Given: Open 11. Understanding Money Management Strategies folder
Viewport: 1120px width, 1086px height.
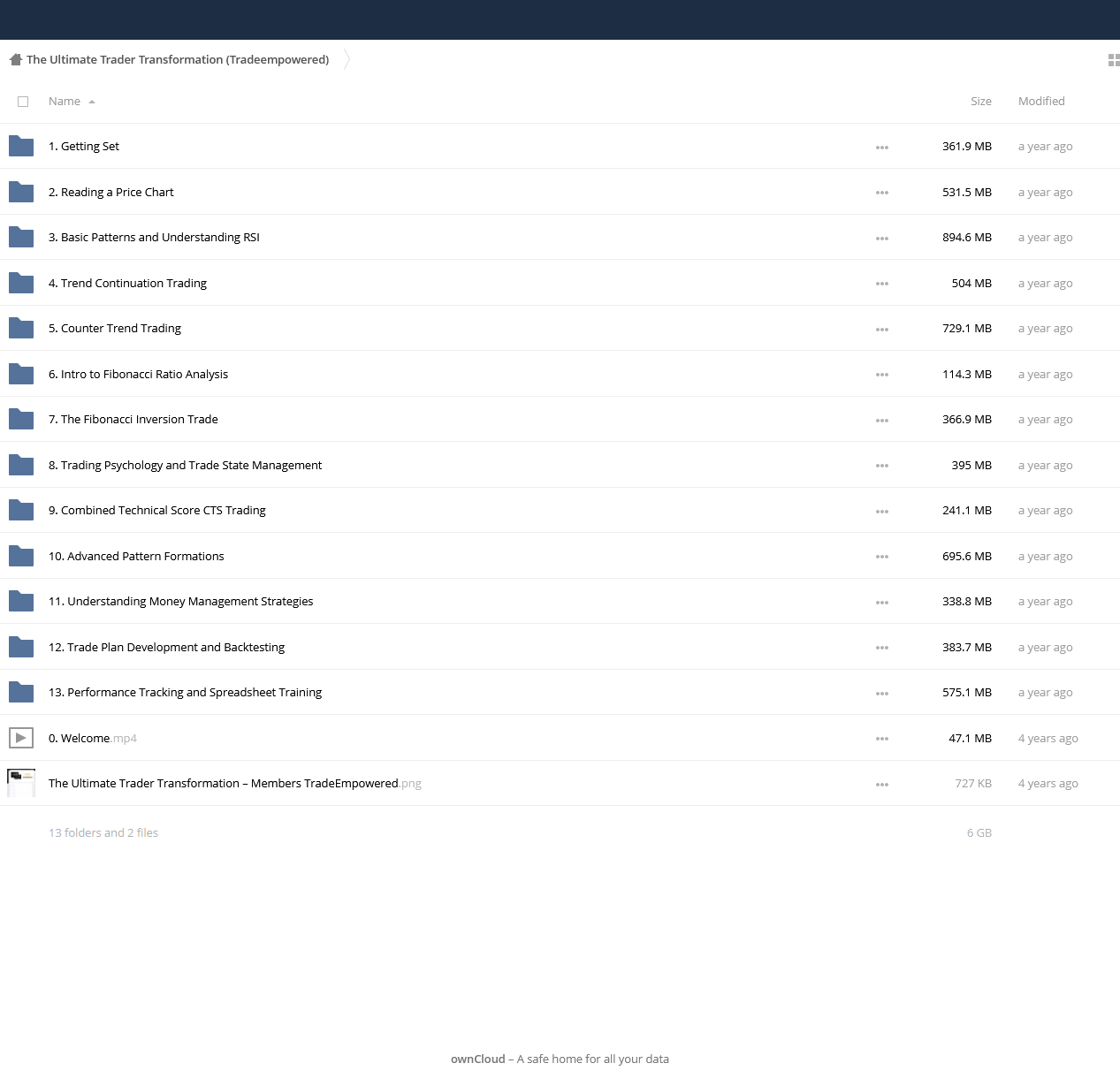Looking at the screenshot, I should click(x=181, y=602).
